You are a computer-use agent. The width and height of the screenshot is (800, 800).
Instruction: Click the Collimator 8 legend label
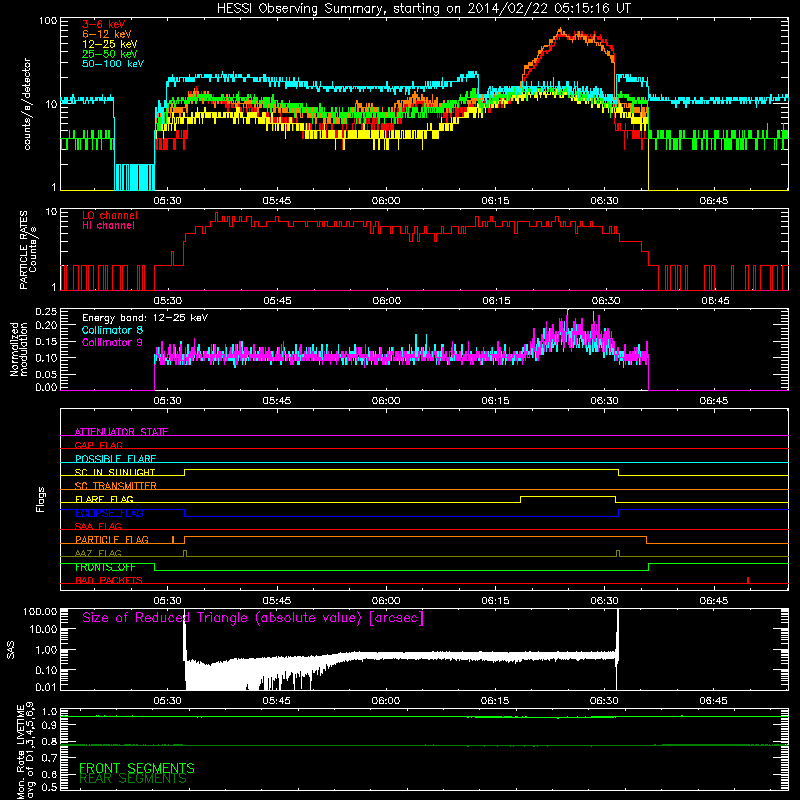112,330
